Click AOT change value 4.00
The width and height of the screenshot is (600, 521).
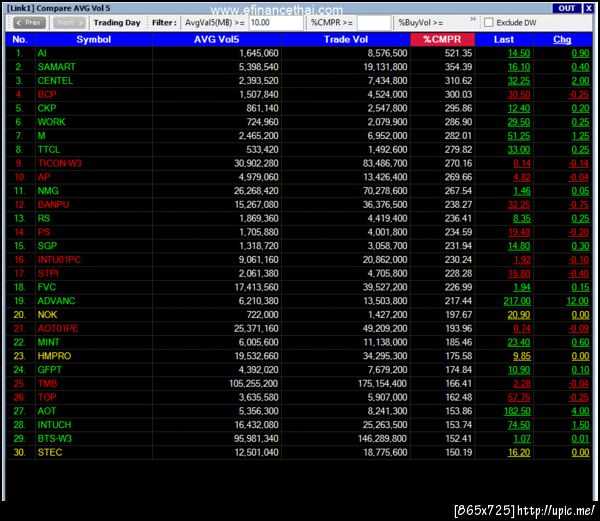(x=580, y=411)
